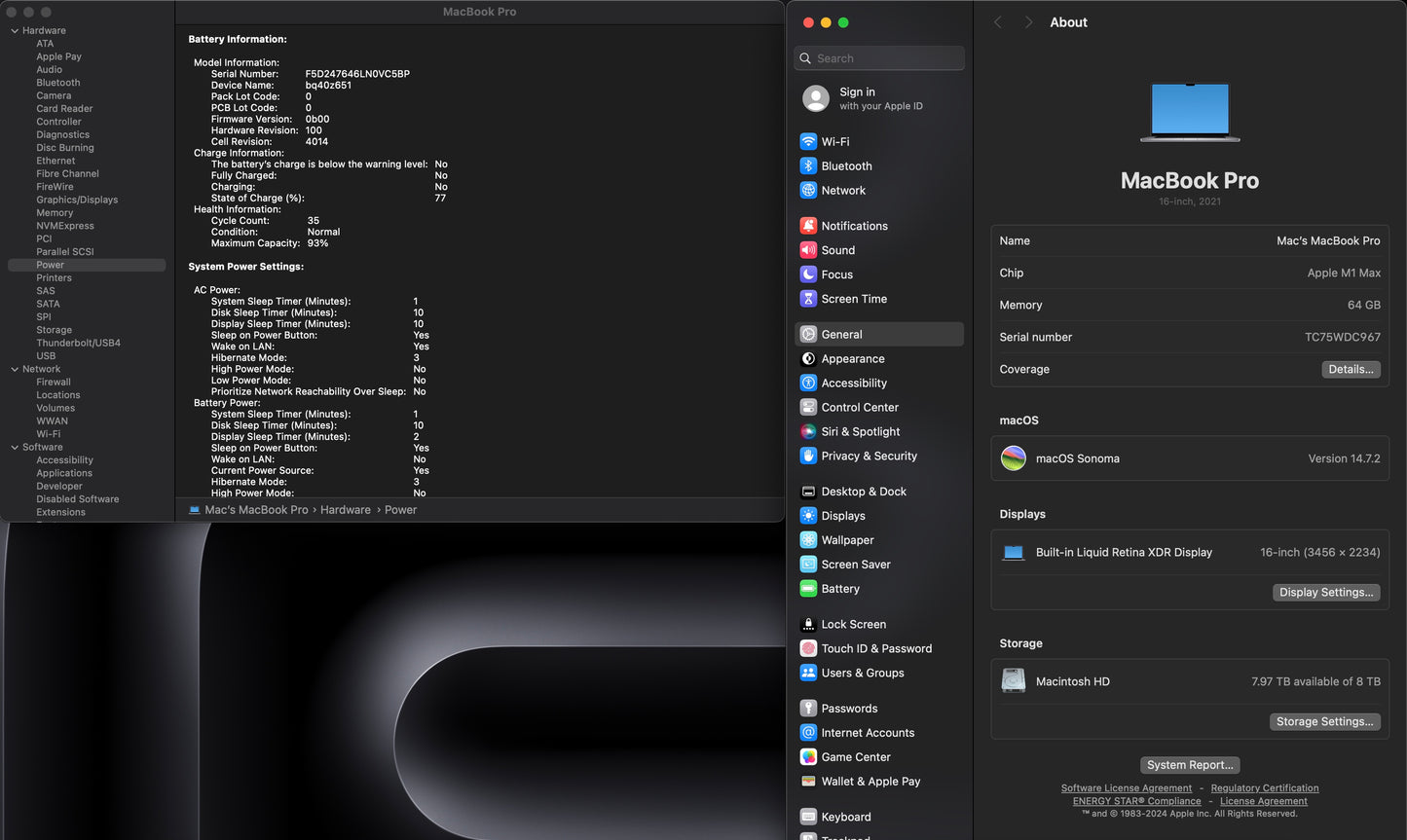Collapse the Network section in System Information
This screenshot has width=1407, height=840.
pyautogui.click(x=15, y=369)
